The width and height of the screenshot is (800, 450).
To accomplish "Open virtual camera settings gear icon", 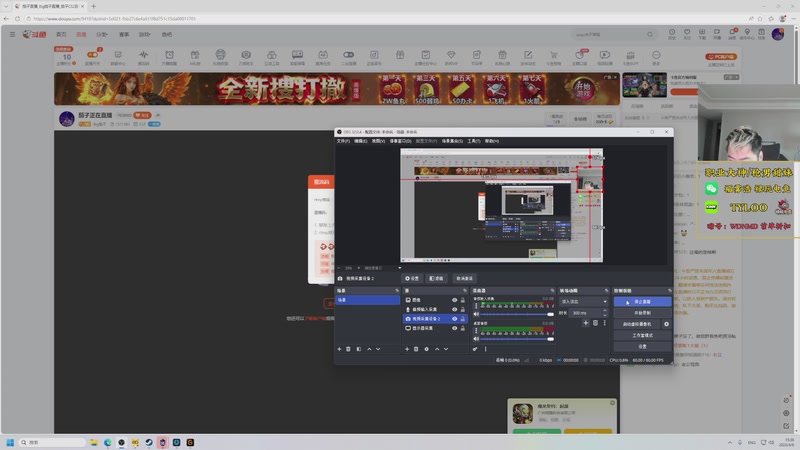I will (x=666, y=324).
